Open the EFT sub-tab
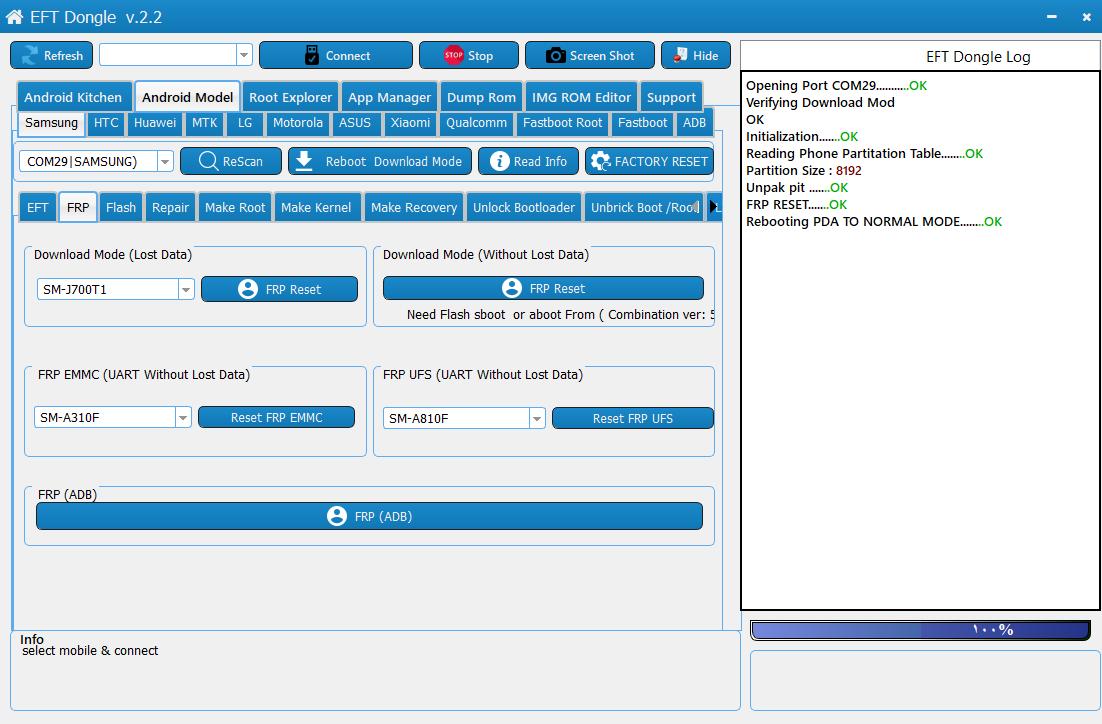The width and height of the screenshot is (1102, 724). click(38, 207)
